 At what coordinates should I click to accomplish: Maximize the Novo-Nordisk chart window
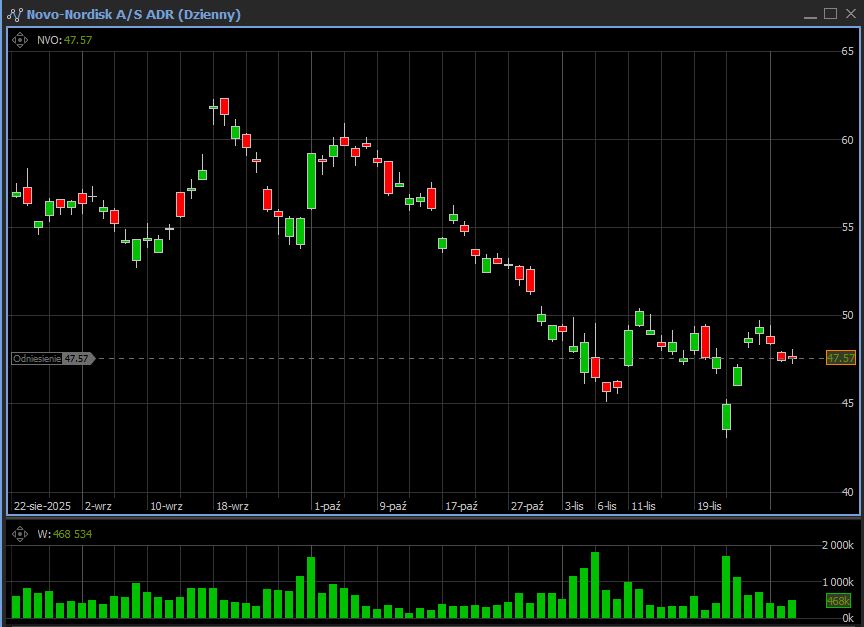click(829, 14)
